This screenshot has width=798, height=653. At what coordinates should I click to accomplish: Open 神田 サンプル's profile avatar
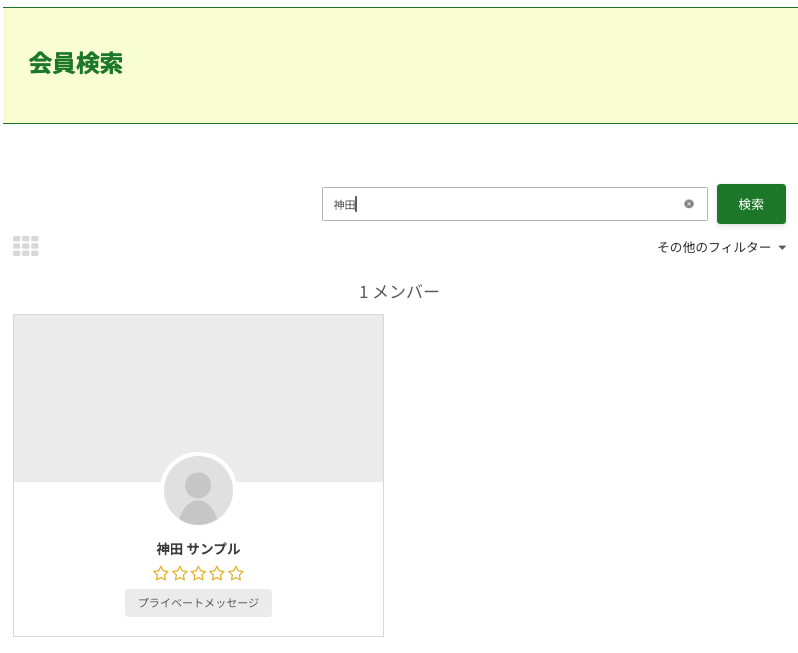(198, 490)
